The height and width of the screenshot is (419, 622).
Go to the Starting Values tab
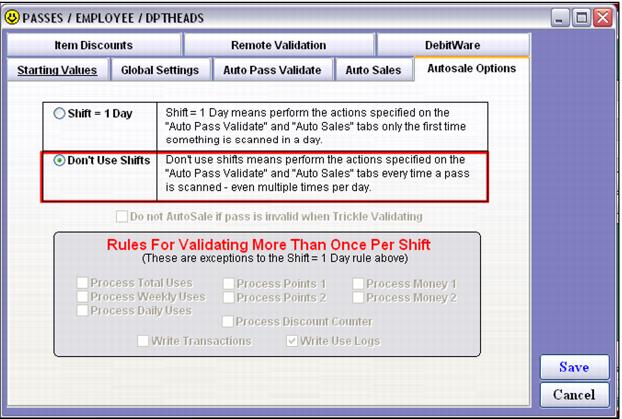point(58,70)
